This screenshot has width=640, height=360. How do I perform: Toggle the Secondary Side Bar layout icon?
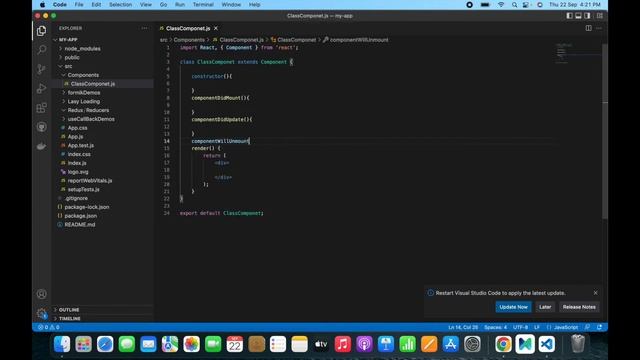[587, 16]
